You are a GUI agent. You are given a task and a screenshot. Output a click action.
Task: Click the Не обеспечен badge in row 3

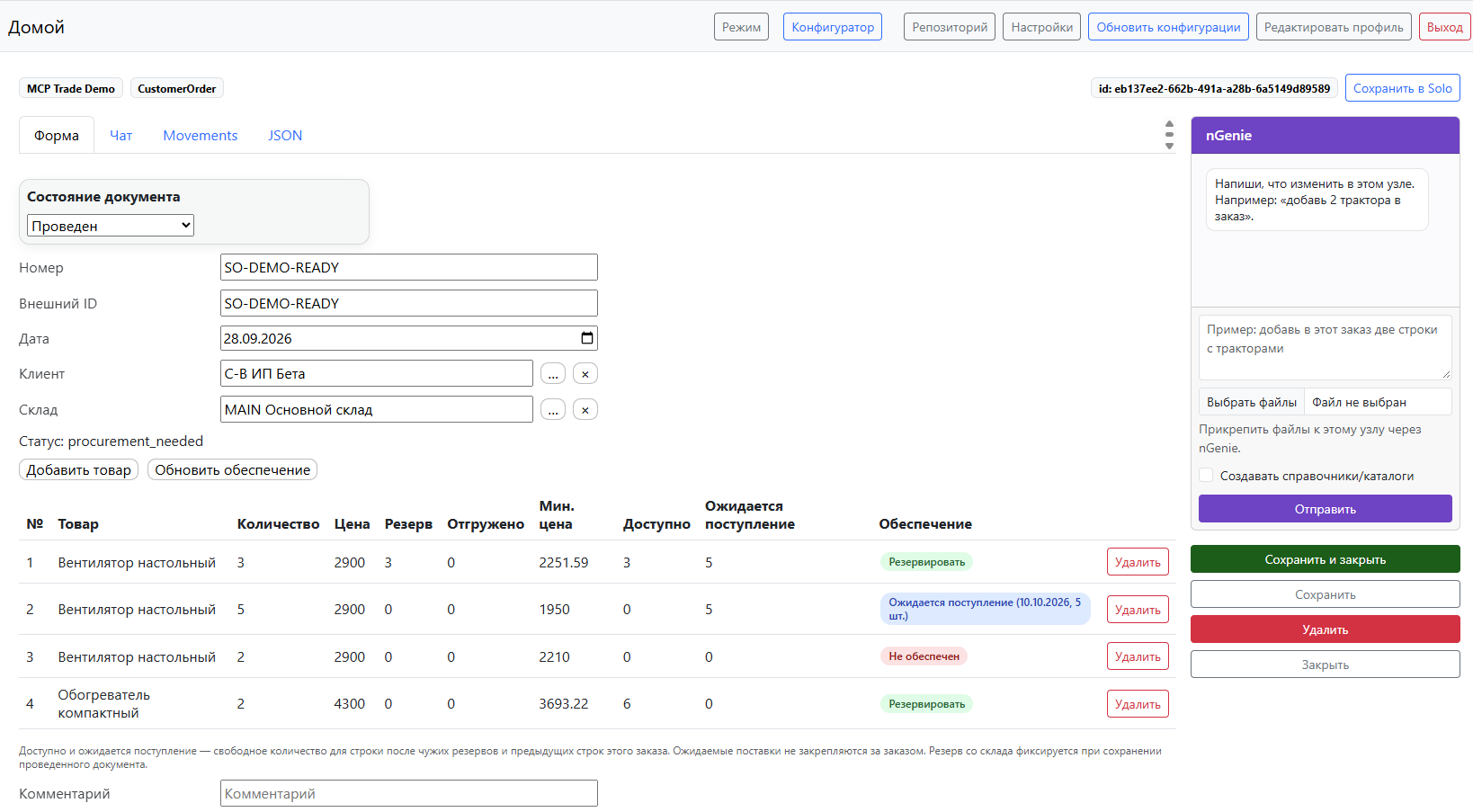pos(924,656)
